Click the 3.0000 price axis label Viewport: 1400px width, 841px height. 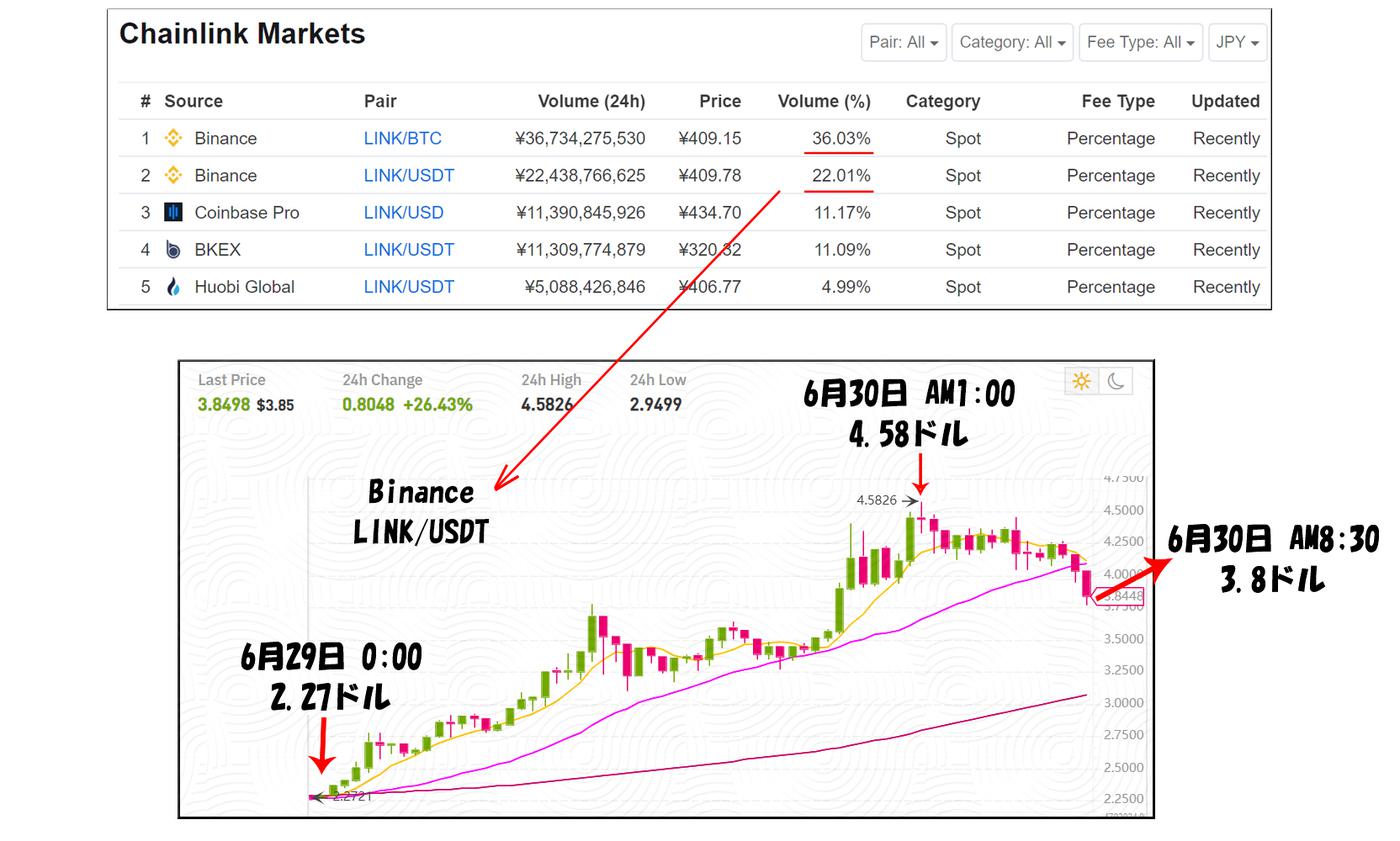pos(1123,703)
